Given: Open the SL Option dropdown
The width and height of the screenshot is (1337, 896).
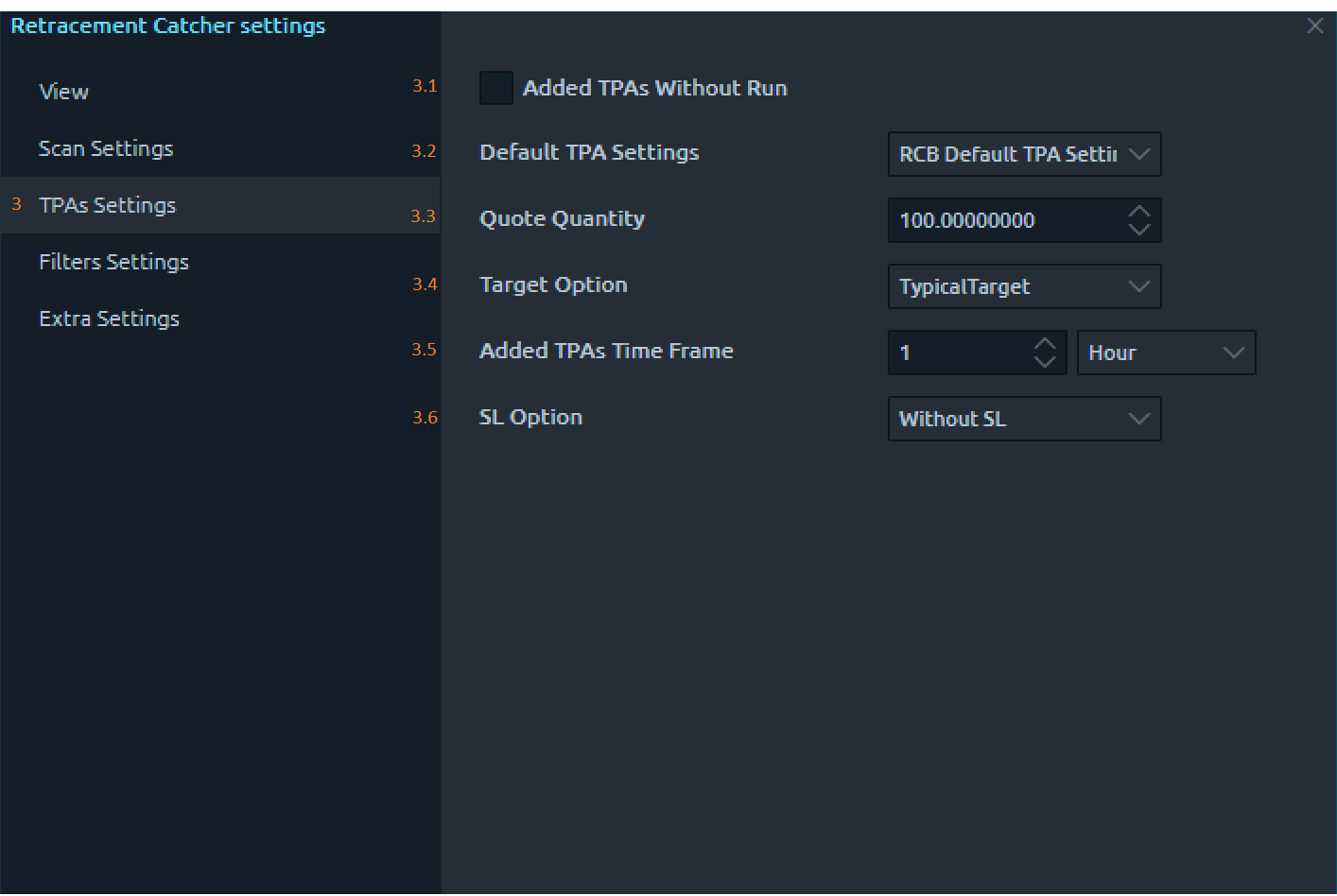Looking at the screenshot, I should (1008, 419).
